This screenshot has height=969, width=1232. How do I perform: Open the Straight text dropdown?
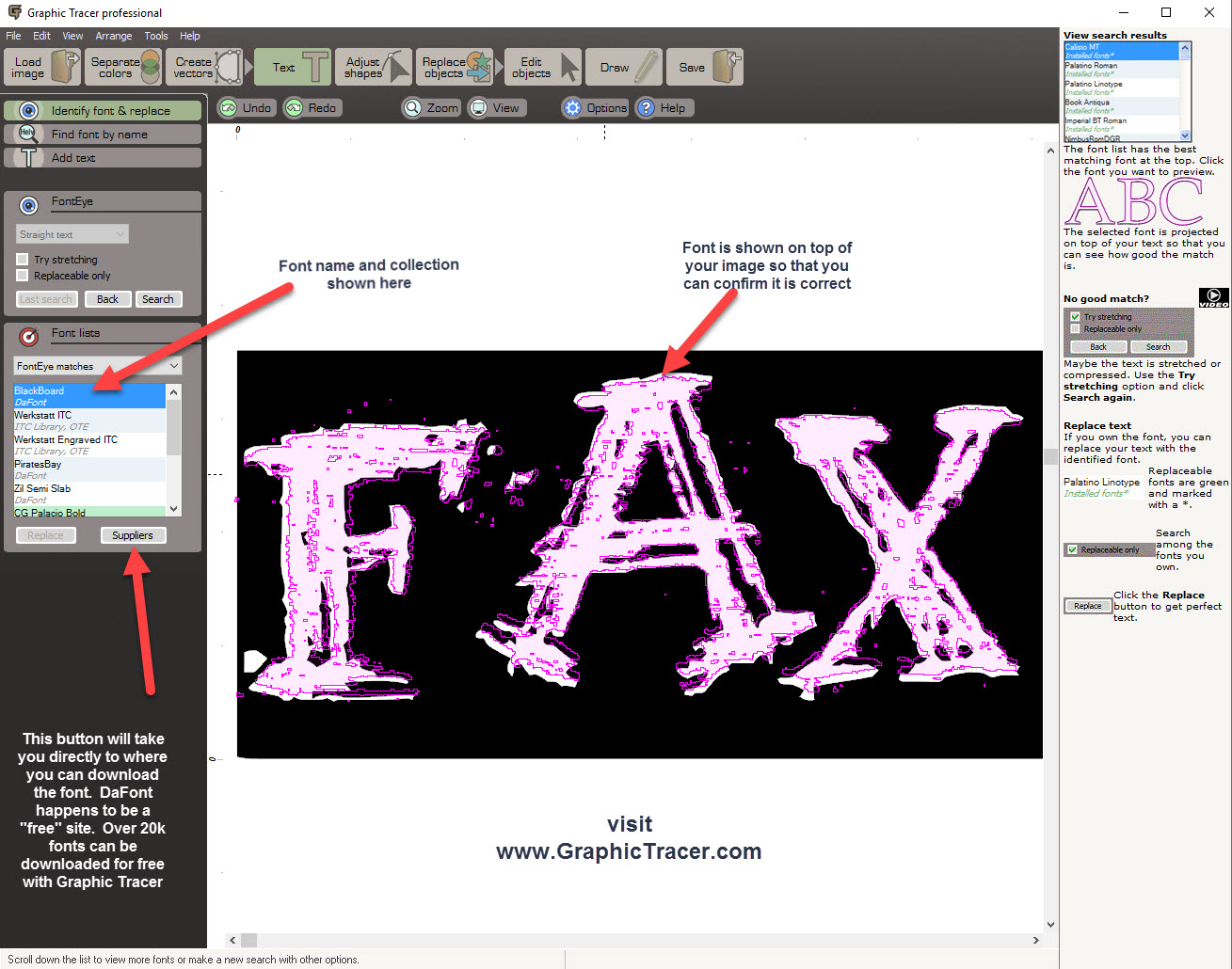(72, 234)
